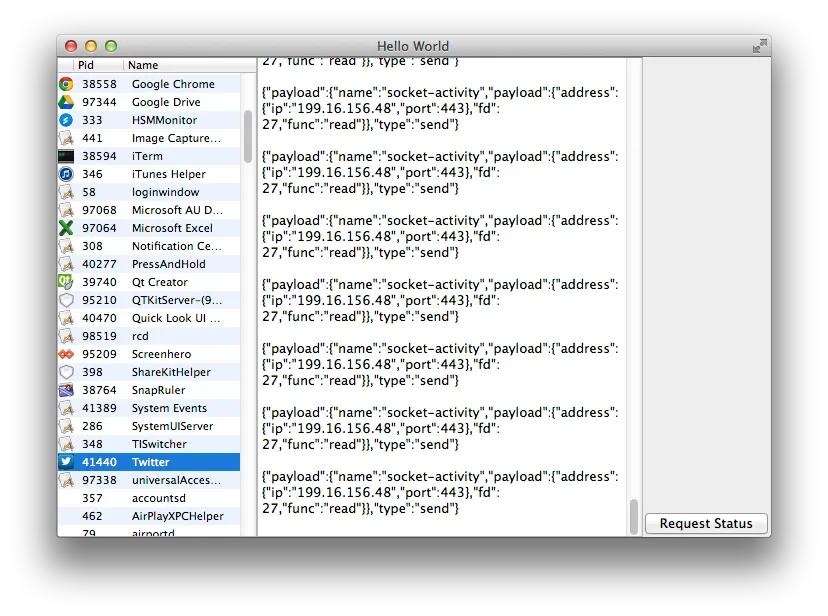Select pid 333 in the list
The image size is (828, 616).
point(92,120)
